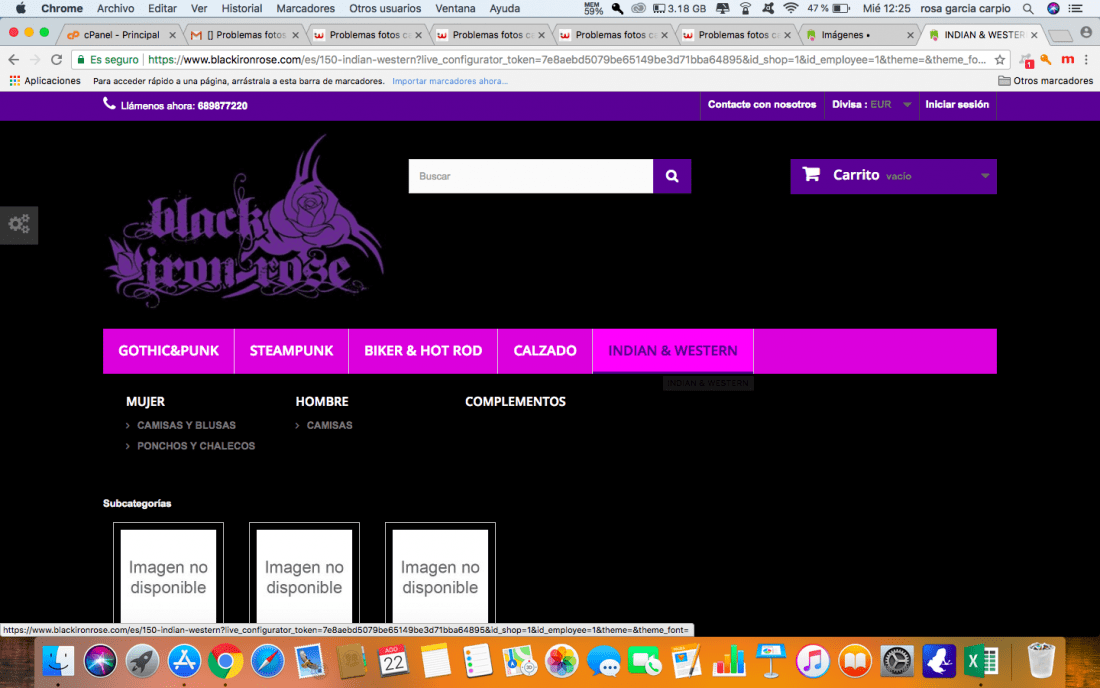Open the Wi-Fi status menu
This screenshot has height=688, width=1100.
point(791,8)
